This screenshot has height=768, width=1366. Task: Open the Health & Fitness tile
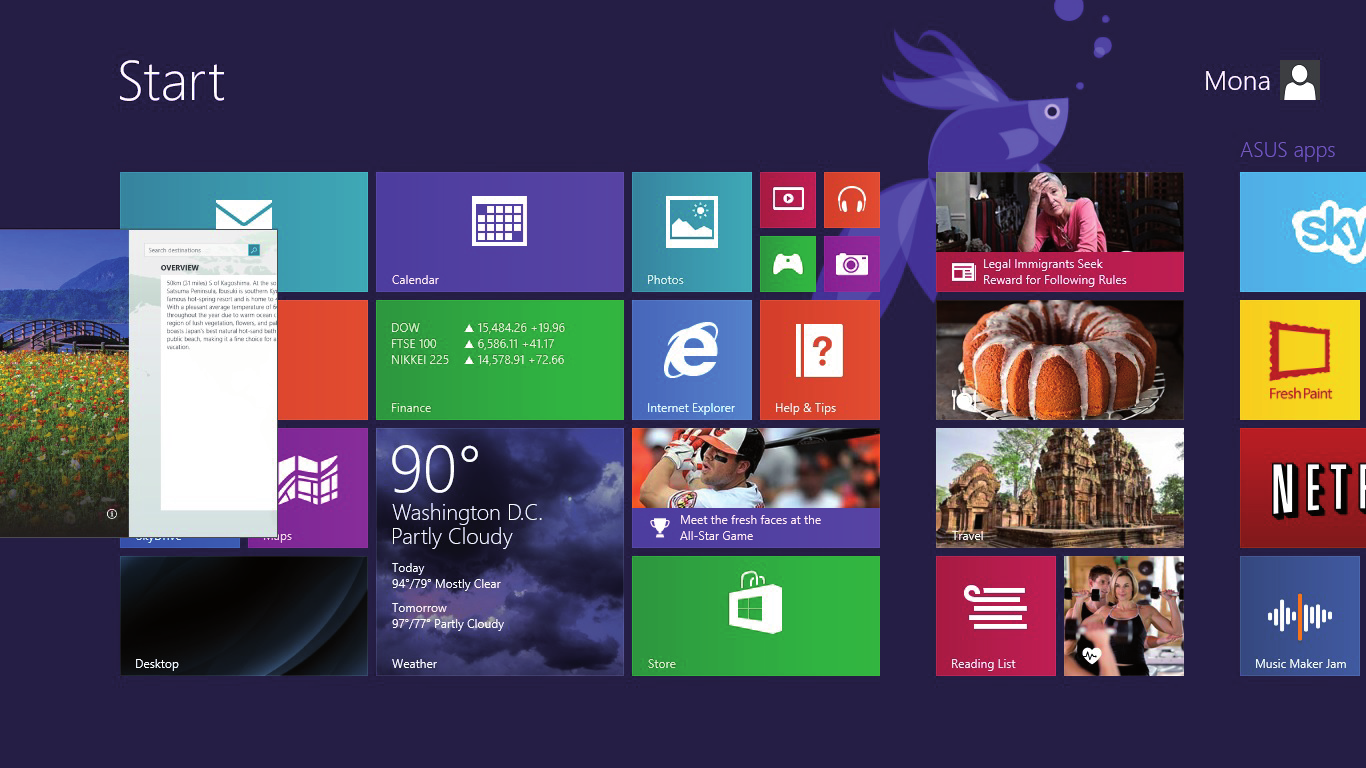(1124, 616)
